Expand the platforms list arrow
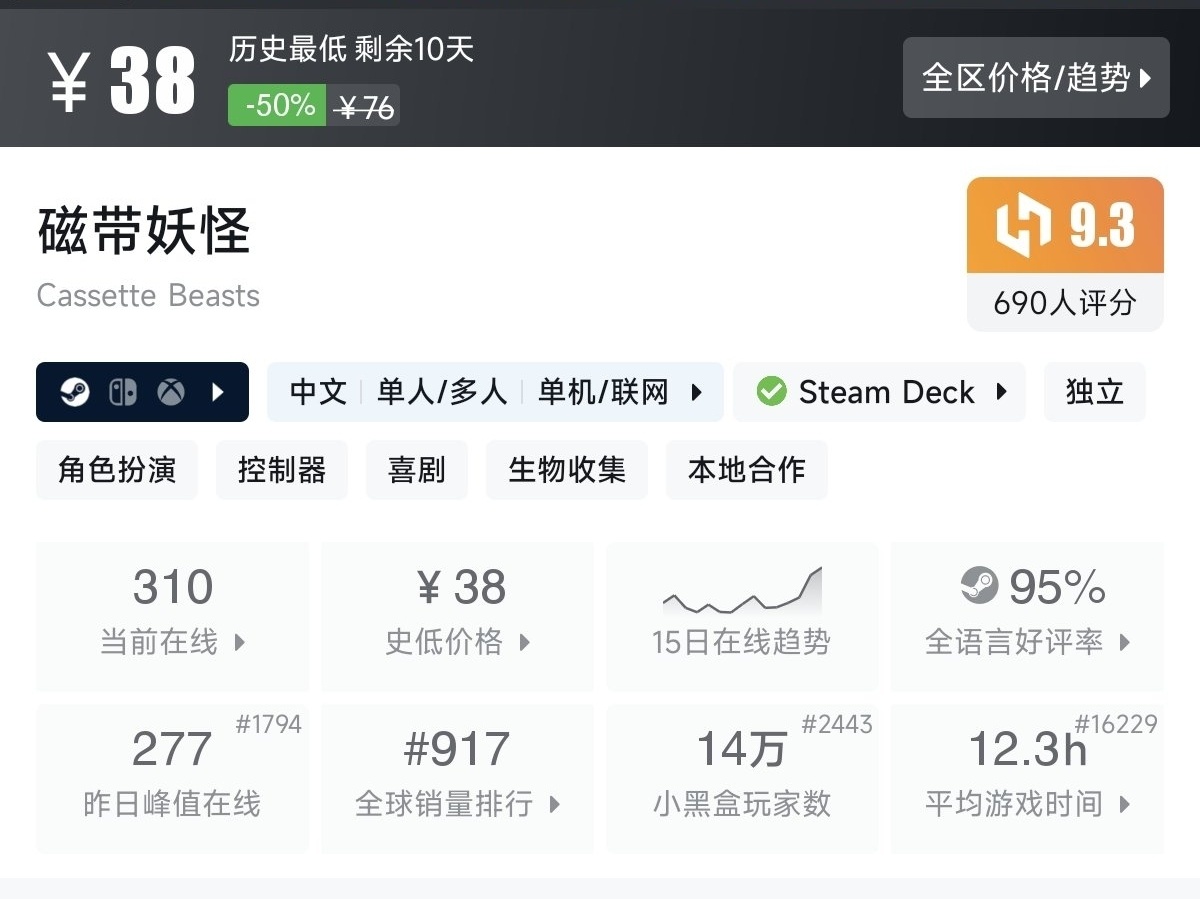Viewport: 1200px width, 899px height. pyautogui.click(x=218, y=392)
